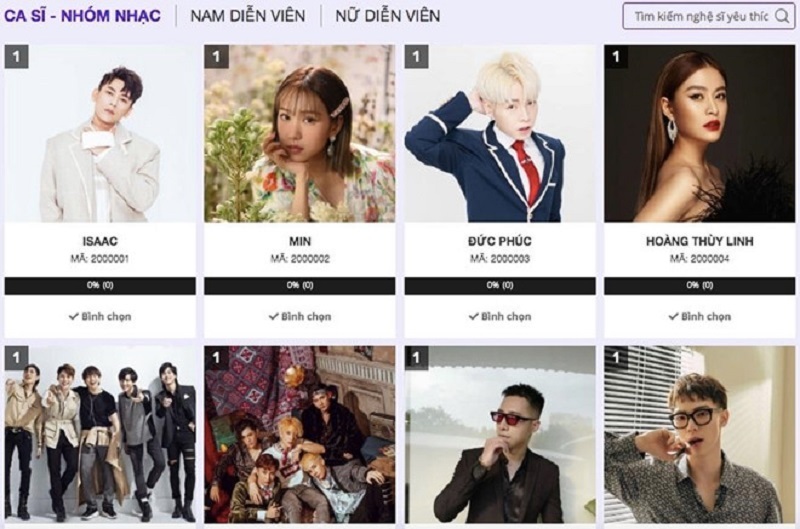Open ISAAC's portrait photo
The image size is (800, 529).
click(x=100, y=134)
